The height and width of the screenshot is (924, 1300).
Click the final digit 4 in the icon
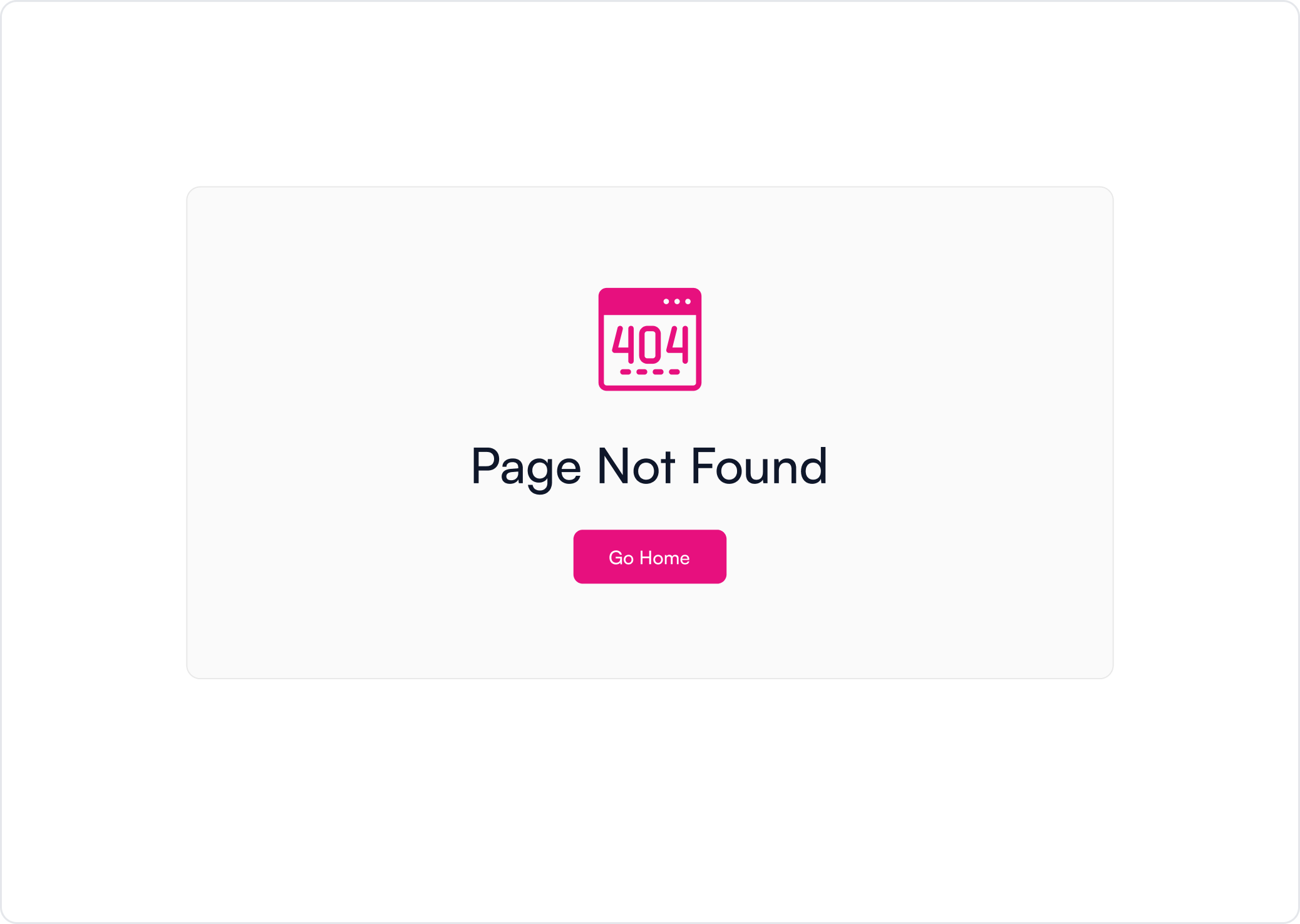click(x=678, y=344)
